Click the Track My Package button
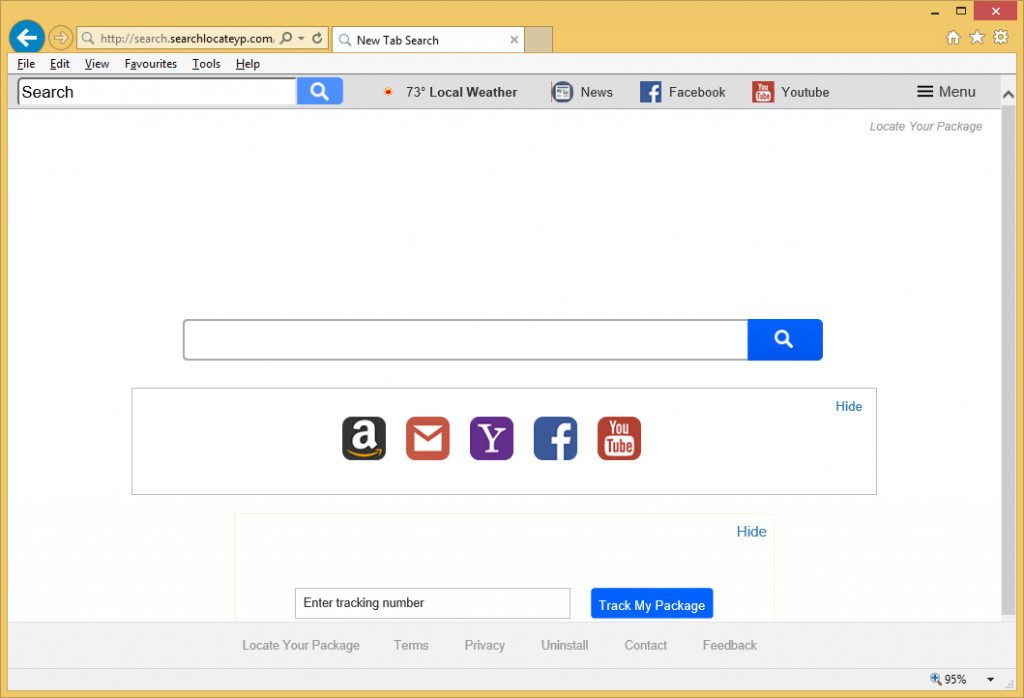Screen dimensions: 1024x698 (x=652, y=604)
